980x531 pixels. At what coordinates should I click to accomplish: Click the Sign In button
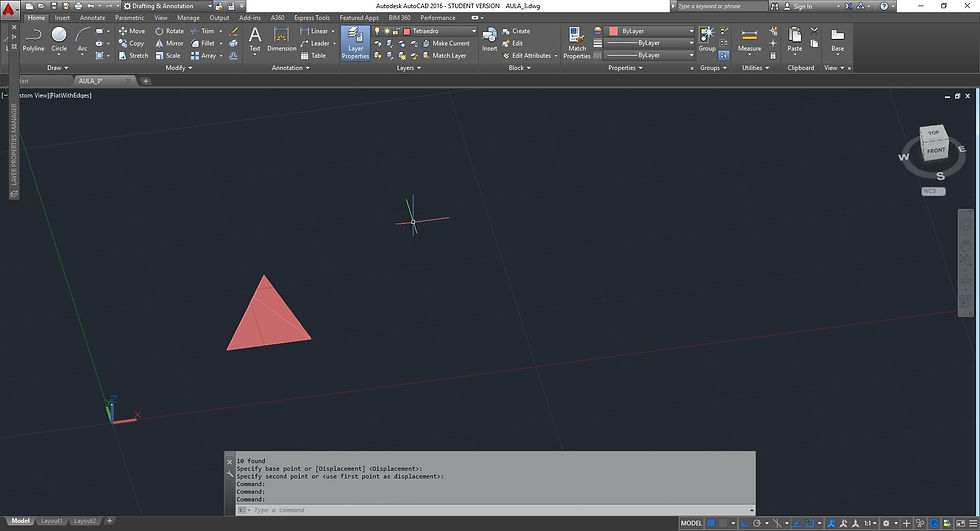802,6
